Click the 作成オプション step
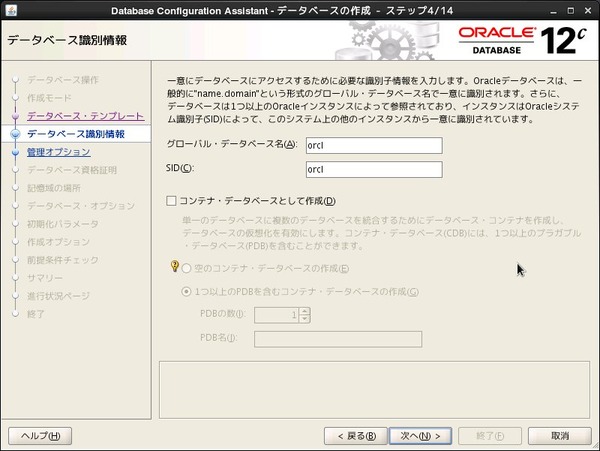600x451 pixels. click(58, 242)
